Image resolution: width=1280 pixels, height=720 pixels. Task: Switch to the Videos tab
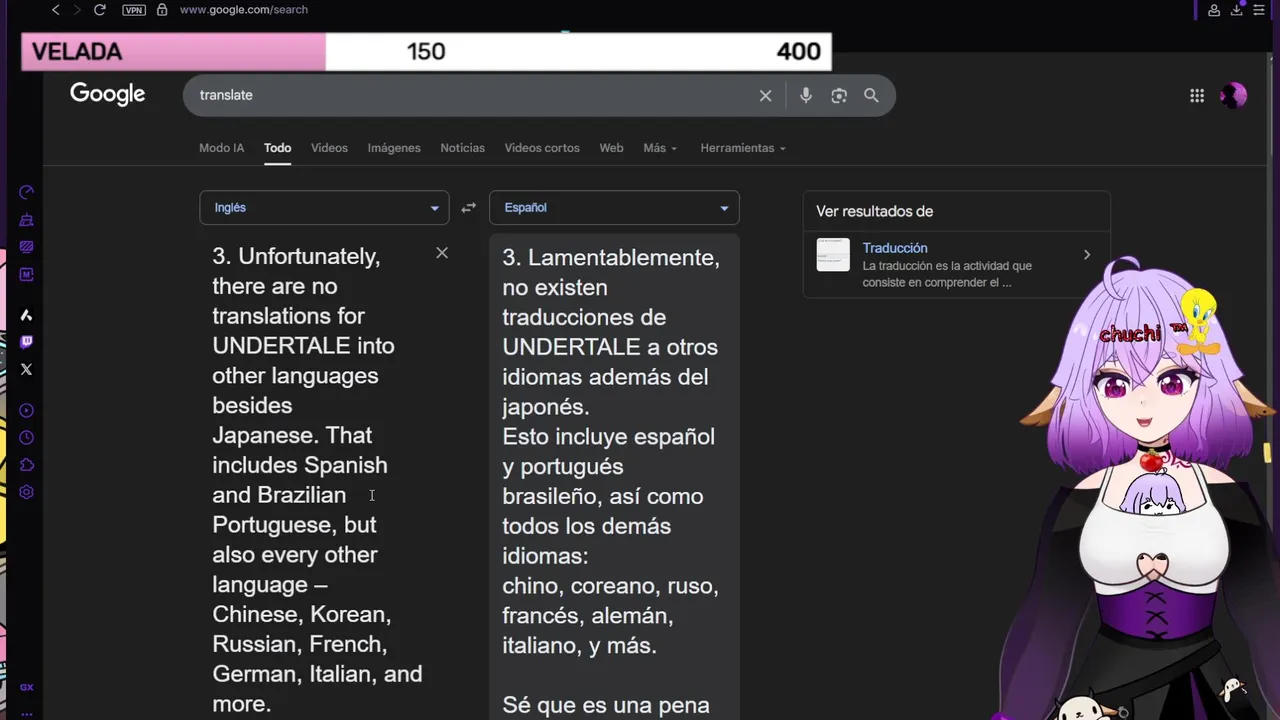click(329, 148)
